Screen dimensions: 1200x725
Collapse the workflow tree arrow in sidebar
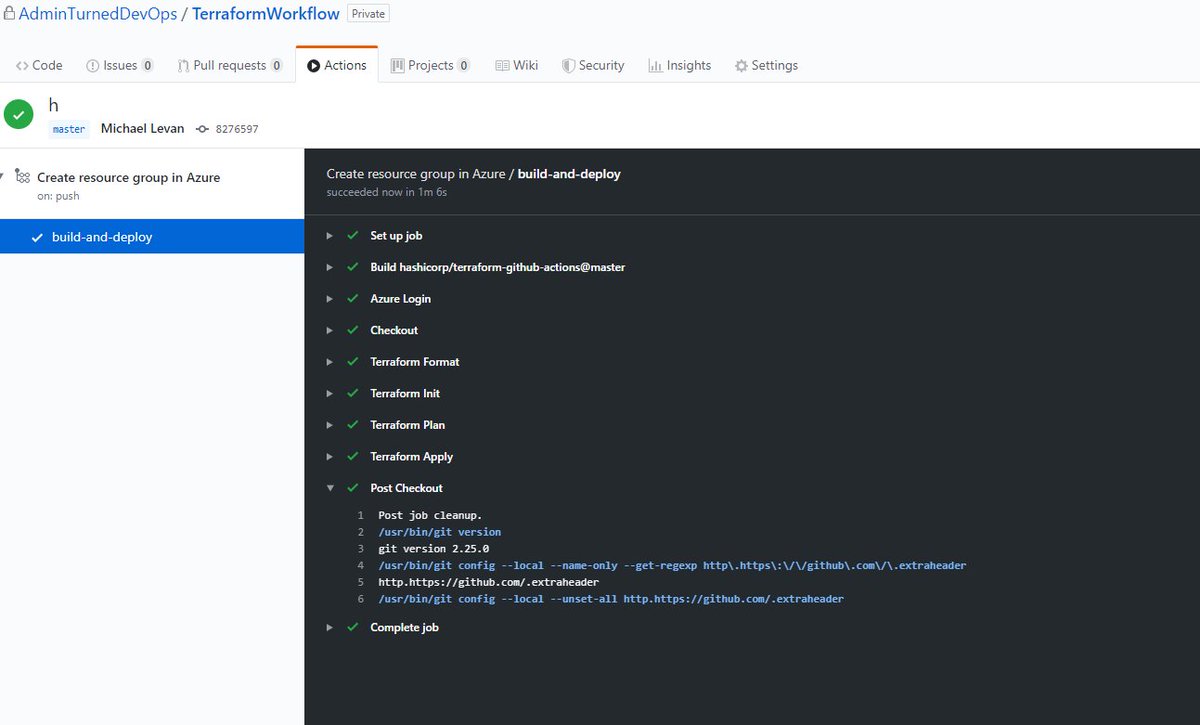click(x=3, y=177)
